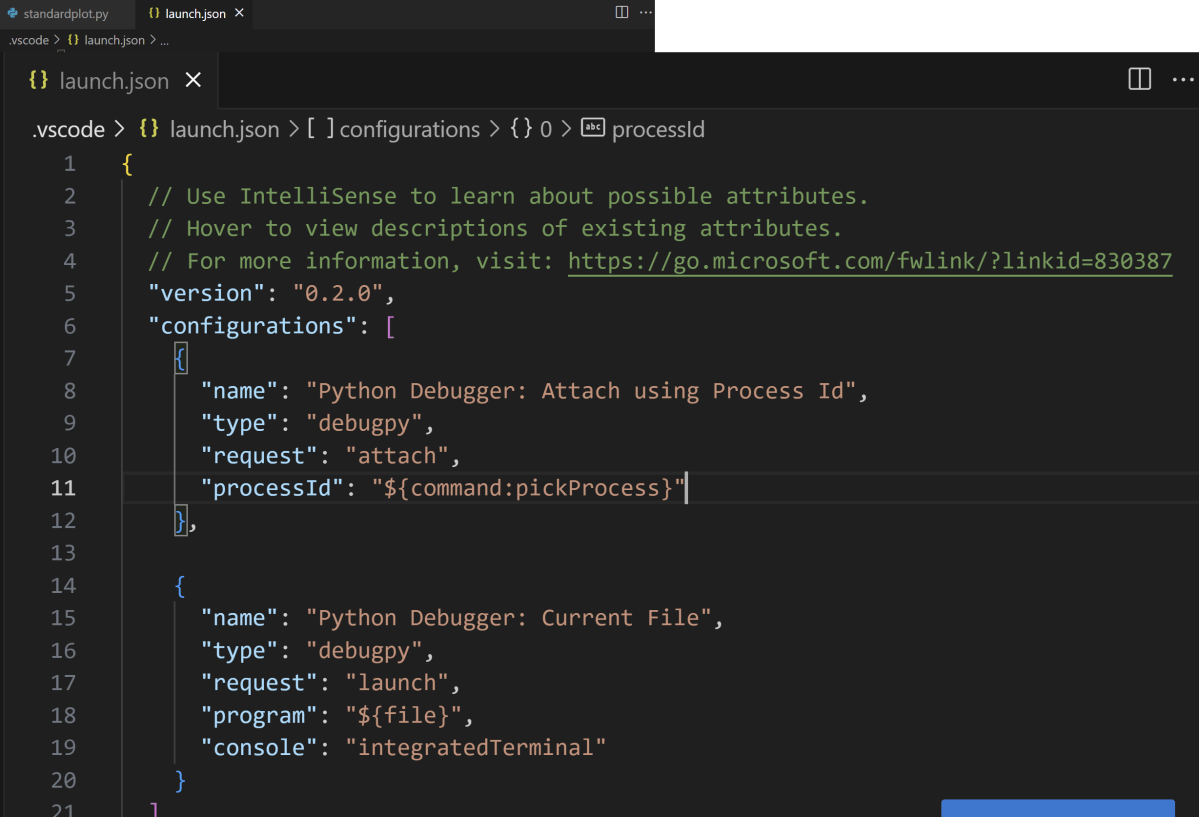Click the Python icon on the standardplot.py tab
Viewport: 1199px width, 817px height.
(12, 13)
